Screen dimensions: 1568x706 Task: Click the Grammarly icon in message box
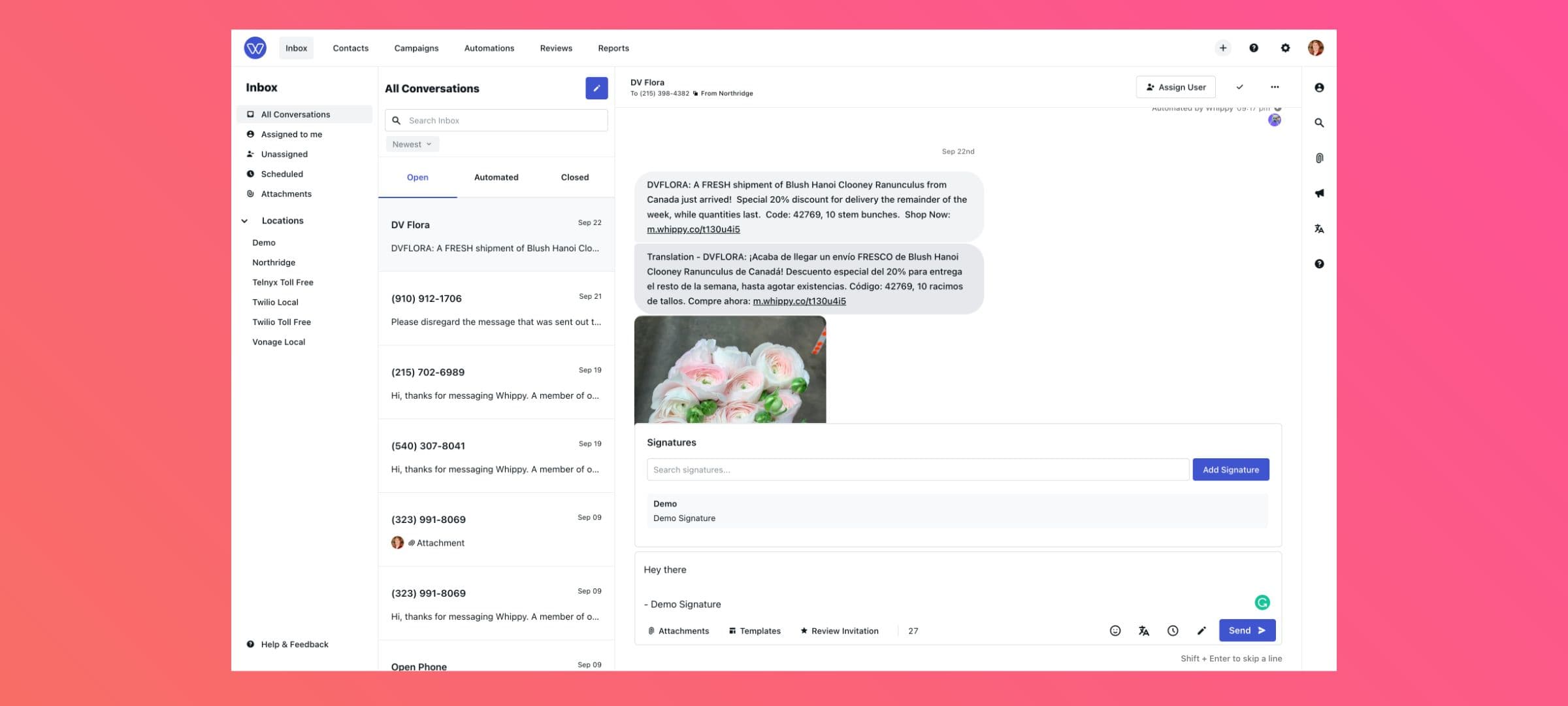pyautogui.click(x=1262, y=602)
